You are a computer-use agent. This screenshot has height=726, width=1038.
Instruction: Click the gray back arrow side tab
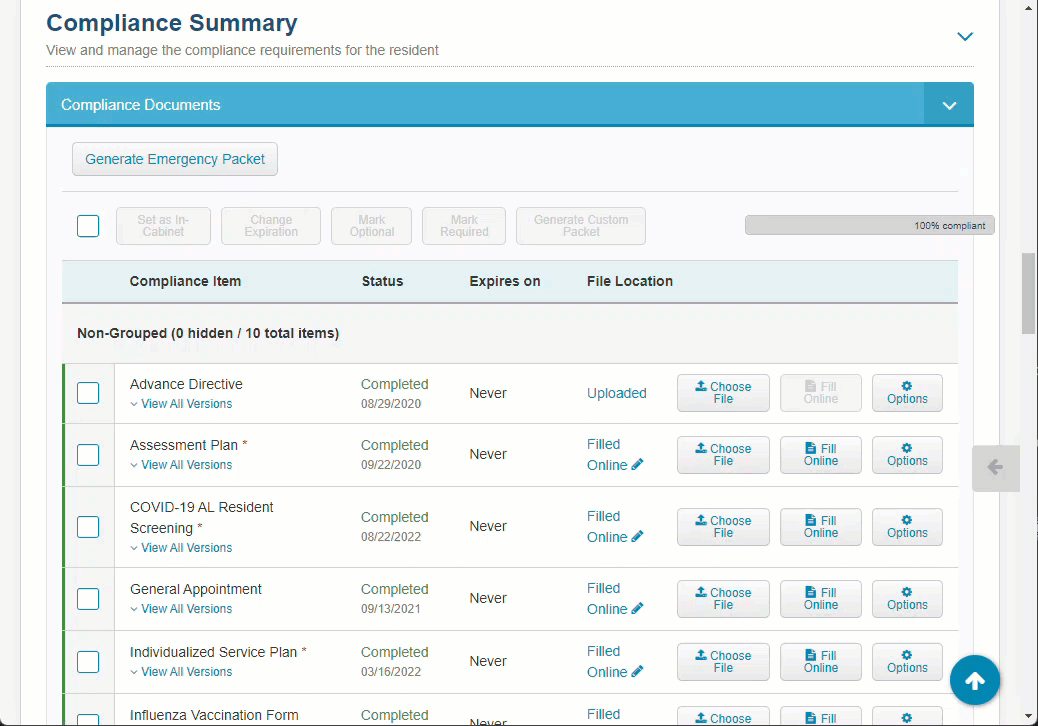click(x=995, y=468)
